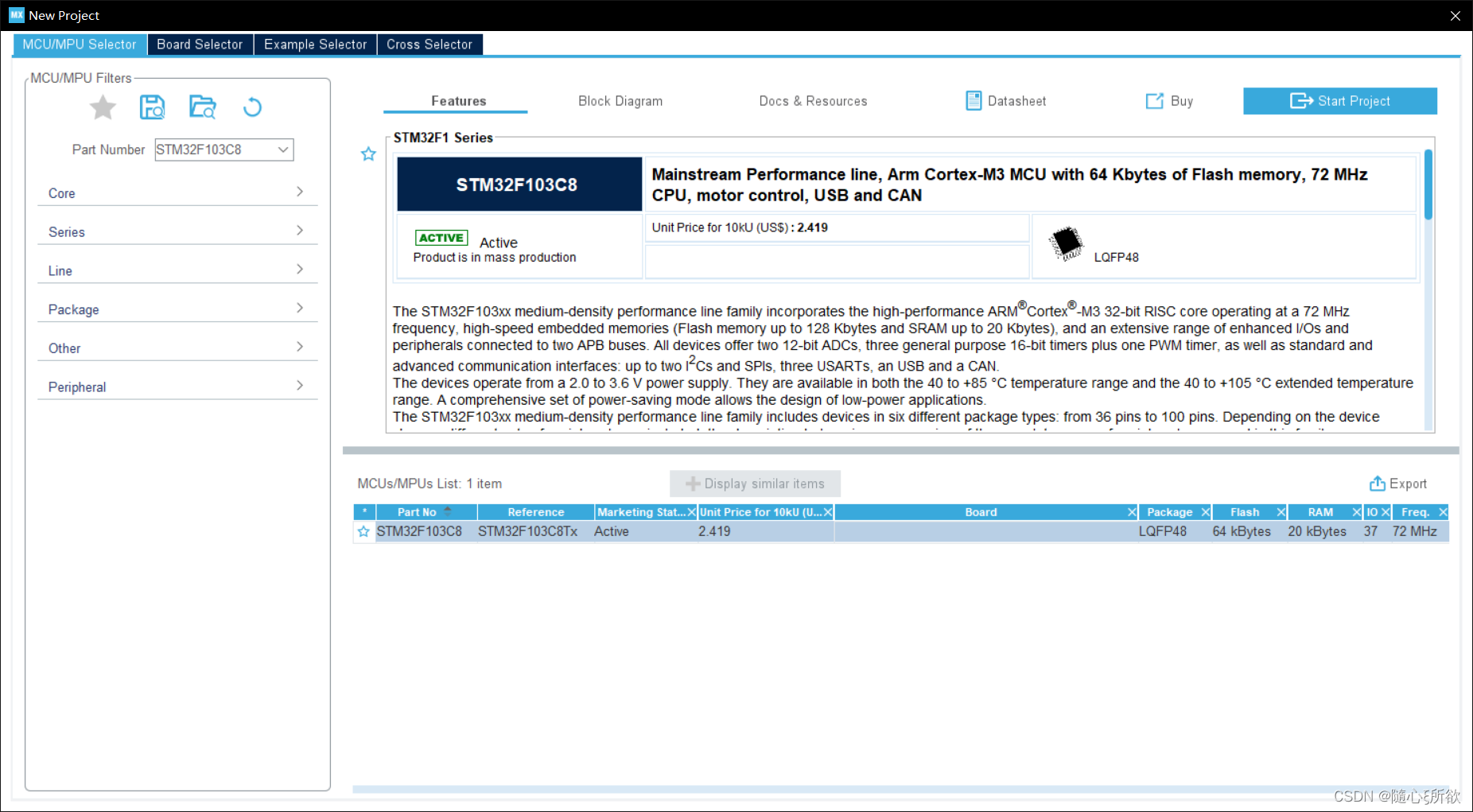Toggle favorite star for STM32F103C8 row
Screen dimensions: 1473x812
[x=363, y=531]
